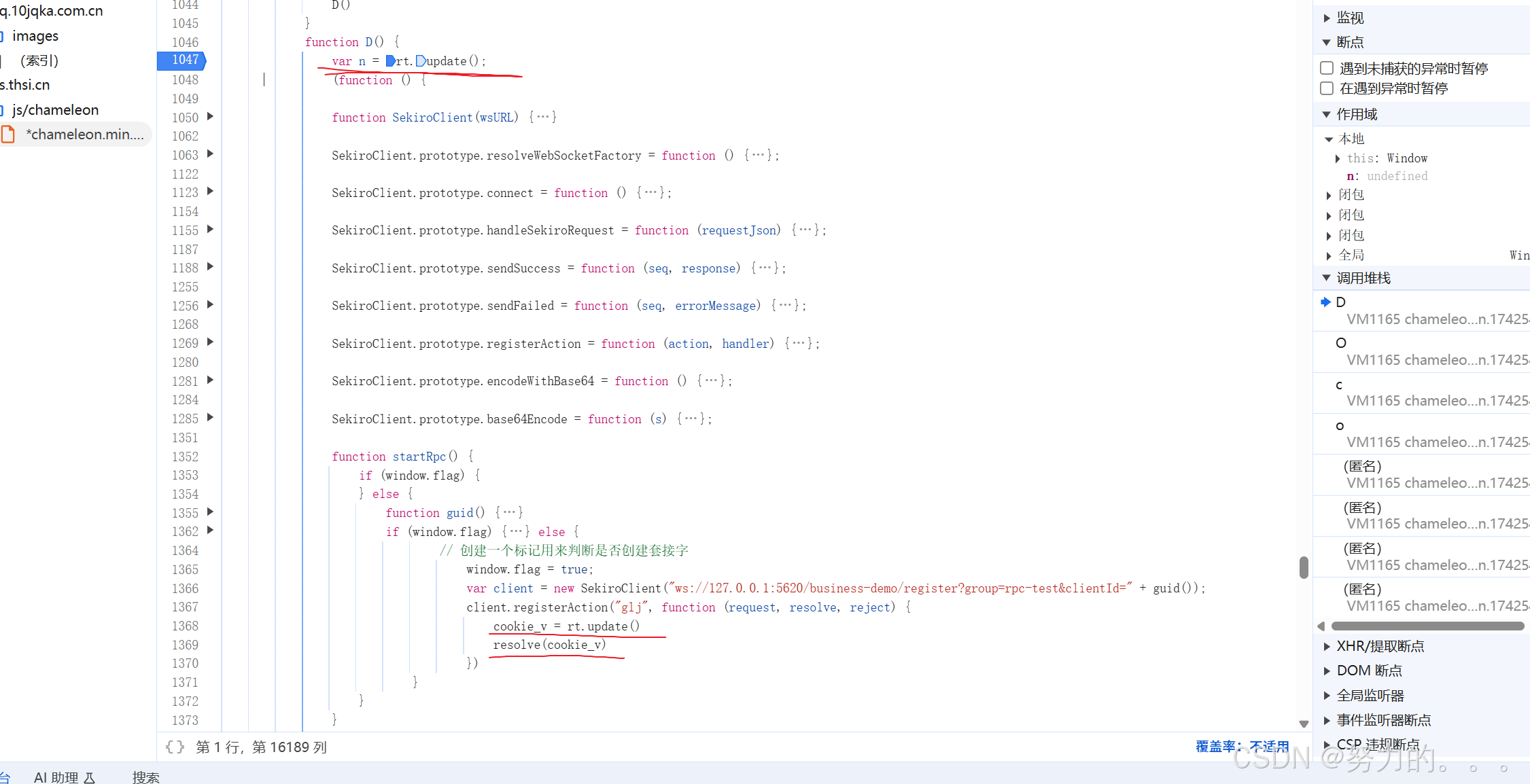1530x784 pixels.
Task: Expand the XHR/提取断点 section
Action: click(1326, 646)
